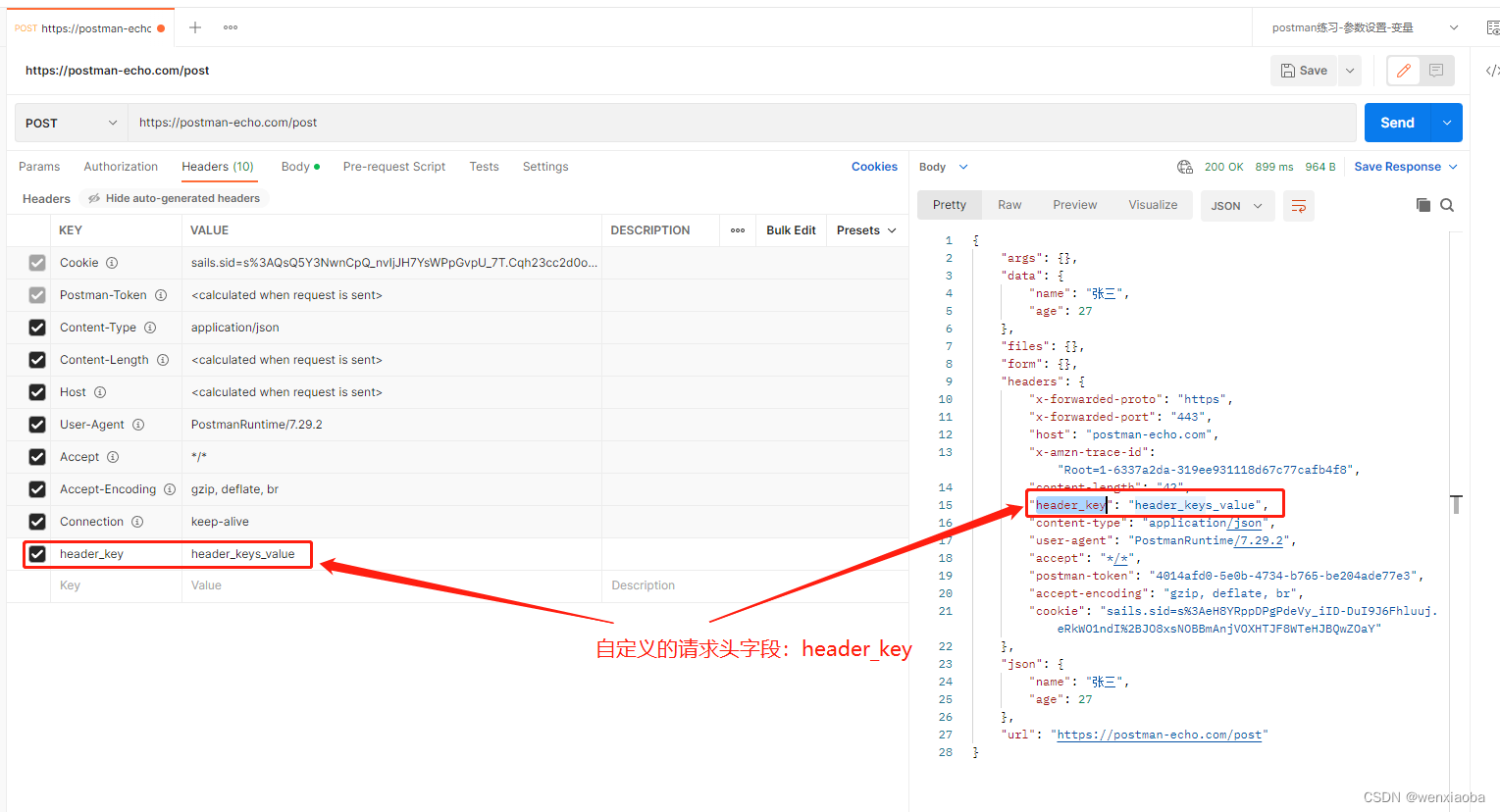The width and height of the screenshot is (1500, 812).
Task: Open the Tests tab
Action: tap(484, 167)
